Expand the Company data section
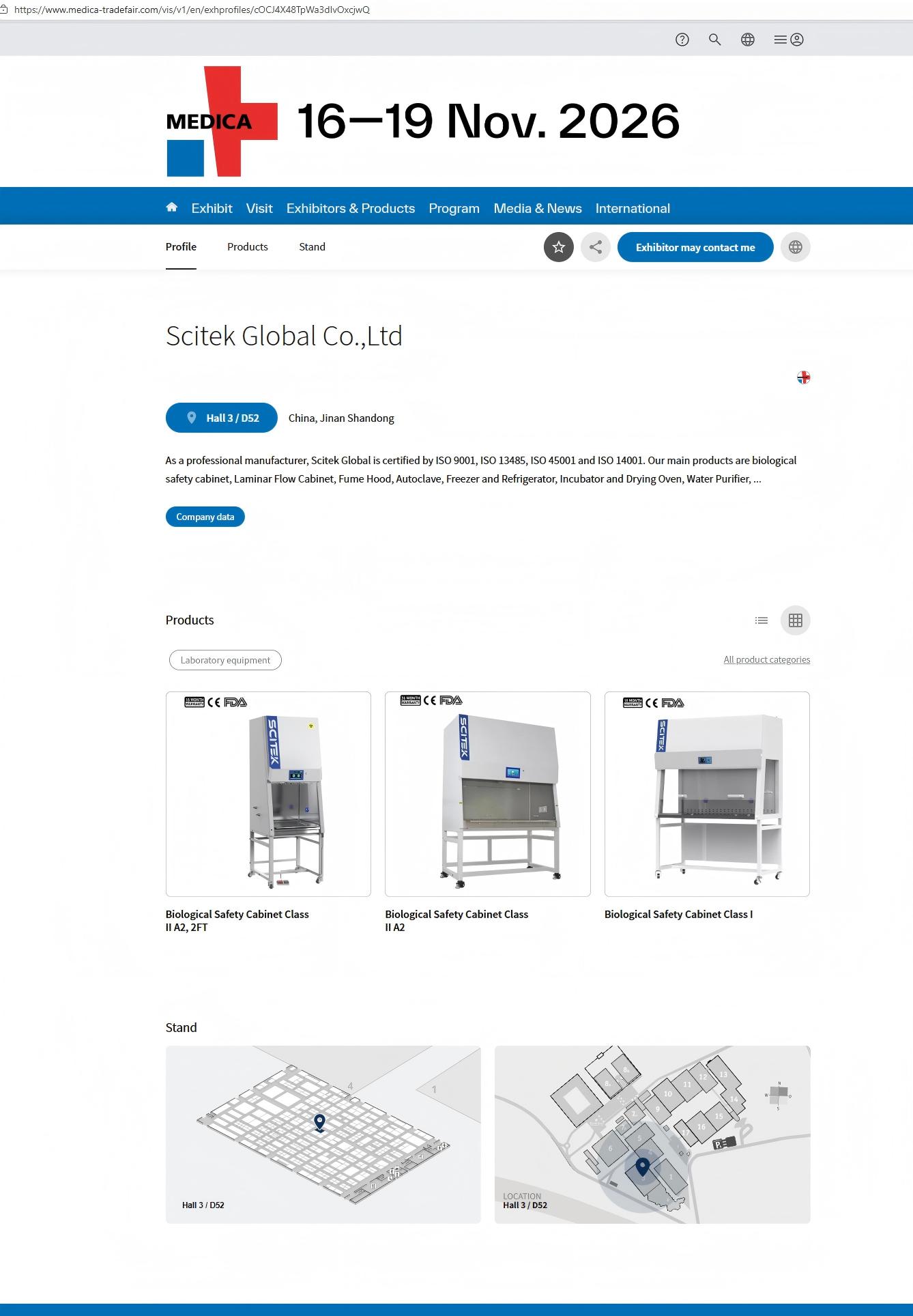913x1316 pixels. pyautogui.click(x=205, y=517)
